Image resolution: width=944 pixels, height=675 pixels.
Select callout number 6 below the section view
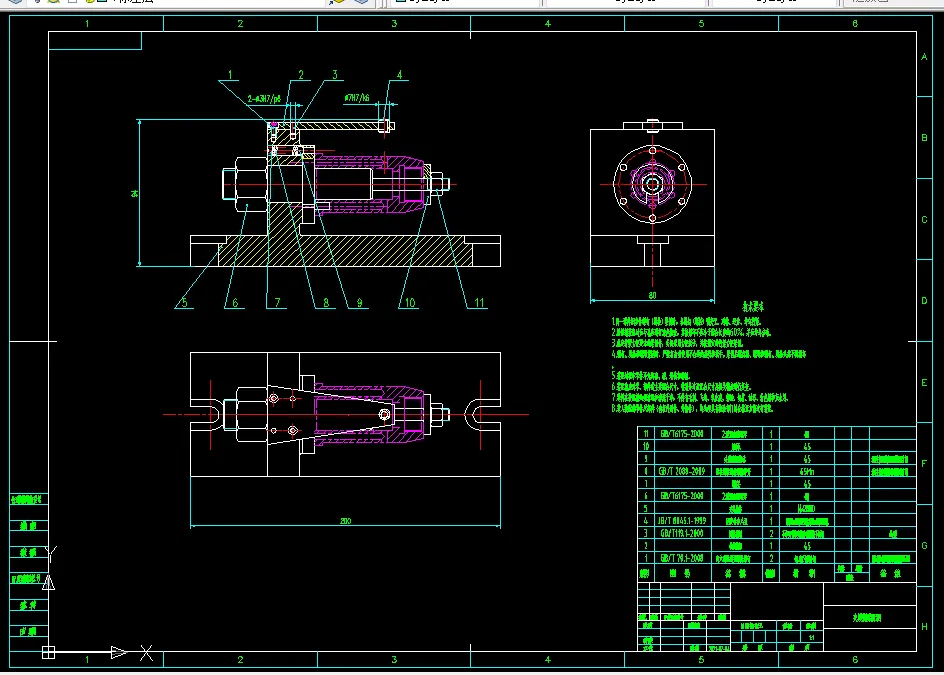point(235,302)
